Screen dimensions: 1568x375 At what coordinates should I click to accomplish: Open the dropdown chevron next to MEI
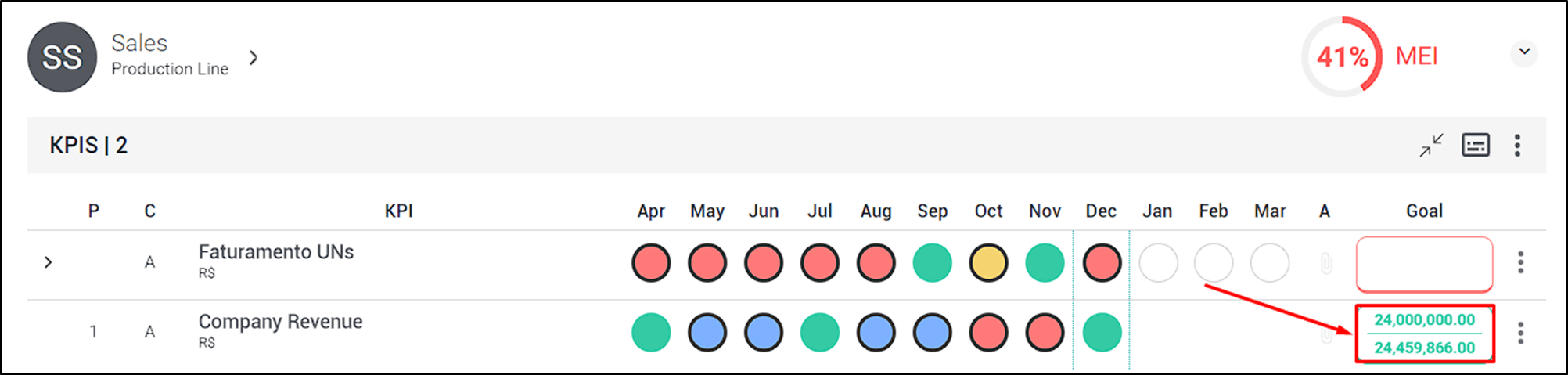pos(1524,52)
